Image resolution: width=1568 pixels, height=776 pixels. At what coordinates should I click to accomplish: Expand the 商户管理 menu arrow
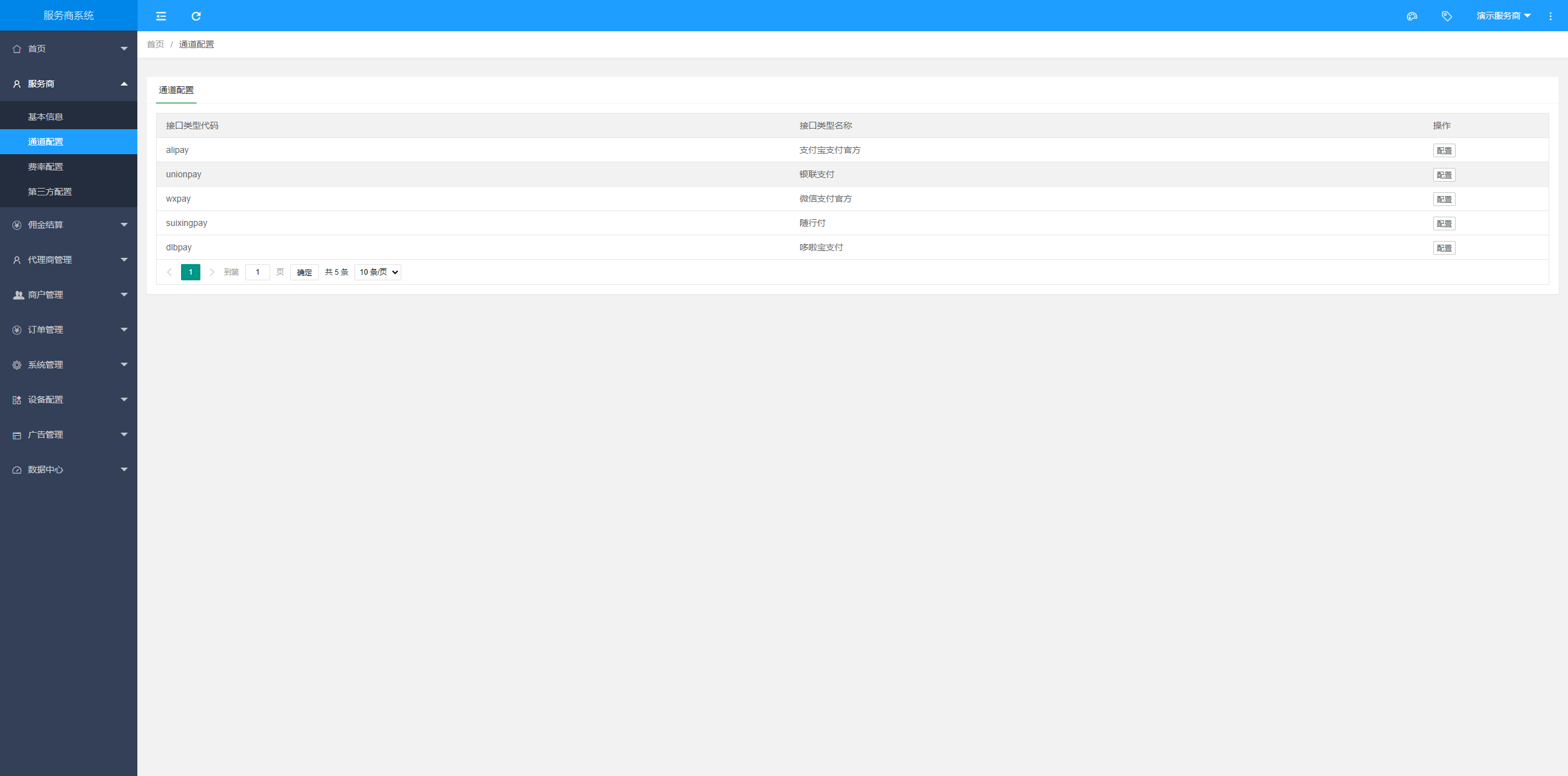click(124, 295)
